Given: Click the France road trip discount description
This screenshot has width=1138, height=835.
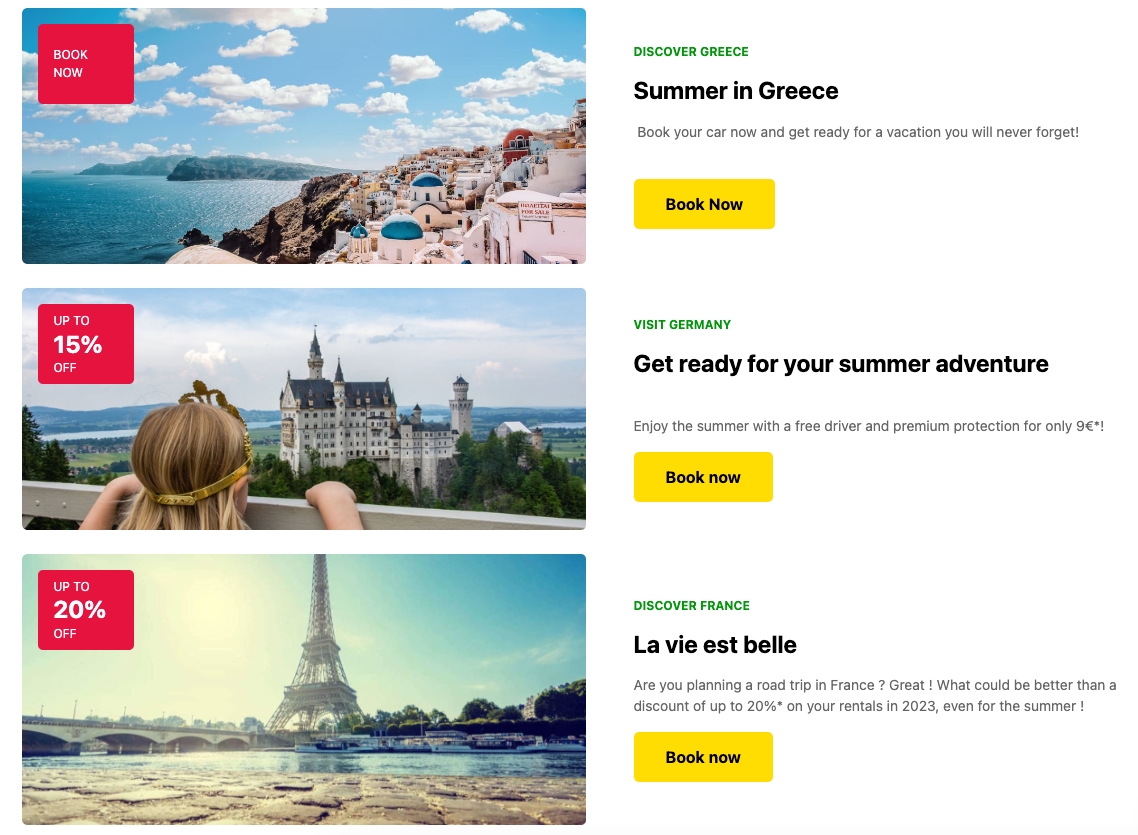Looking at the screenshot, I should pos(875,696).
